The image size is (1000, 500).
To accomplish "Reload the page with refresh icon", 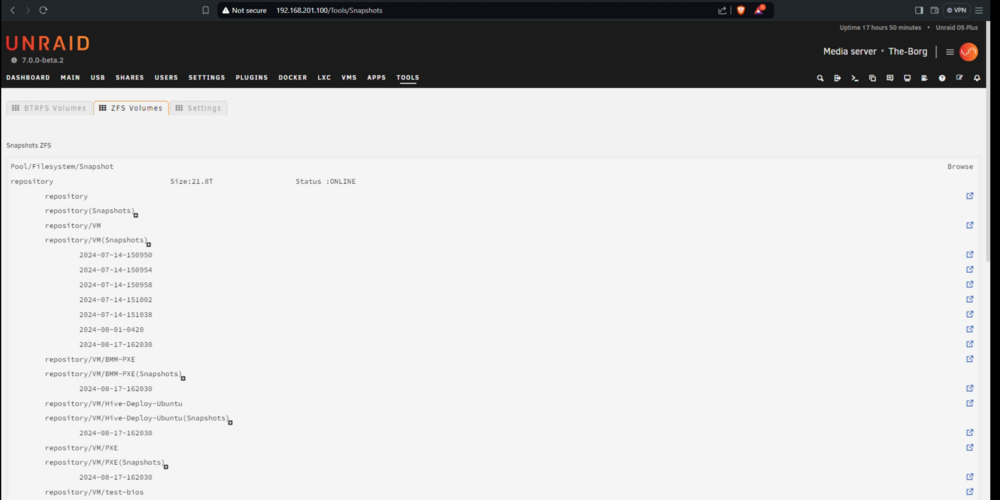I will point(43,10).
